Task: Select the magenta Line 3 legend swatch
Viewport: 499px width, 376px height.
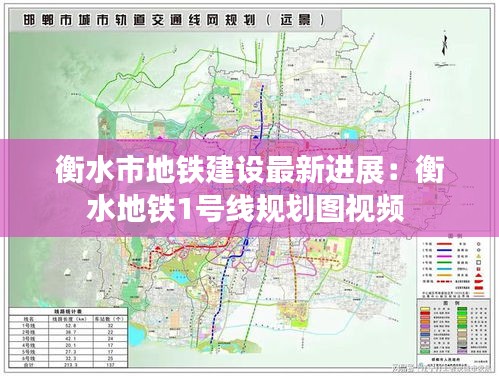Action: tap(444, 256)
